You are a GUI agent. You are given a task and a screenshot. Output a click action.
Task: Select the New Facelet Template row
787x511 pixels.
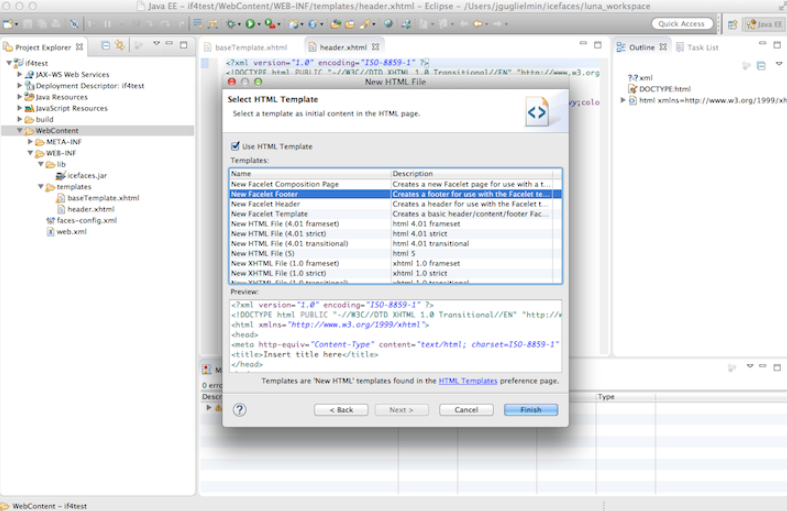pyautogui.click(x=272, y=214)
